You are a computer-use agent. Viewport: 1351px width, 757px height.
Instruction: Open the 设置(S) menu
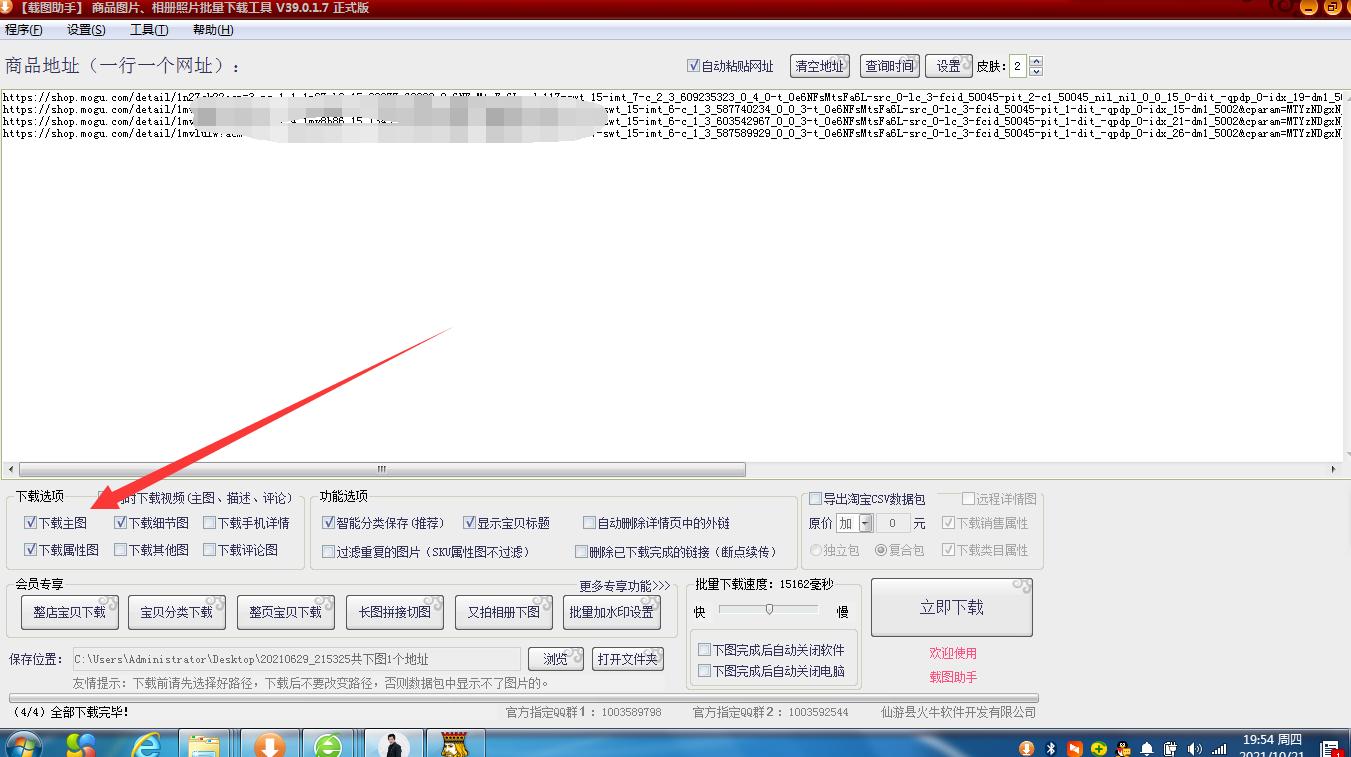pyautogui.click(x=86, y=30)
